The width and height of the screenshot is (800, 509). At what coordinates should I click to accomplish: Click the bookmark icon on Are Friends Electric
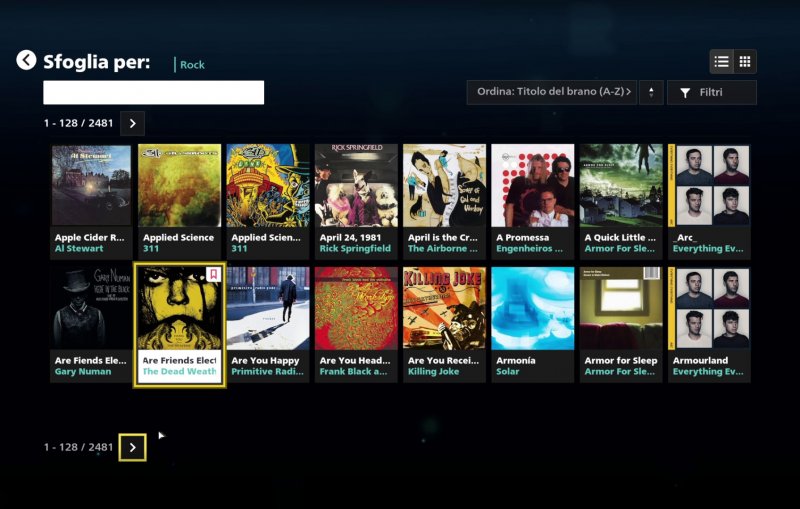pyautogui.click(x=213, y=274)
